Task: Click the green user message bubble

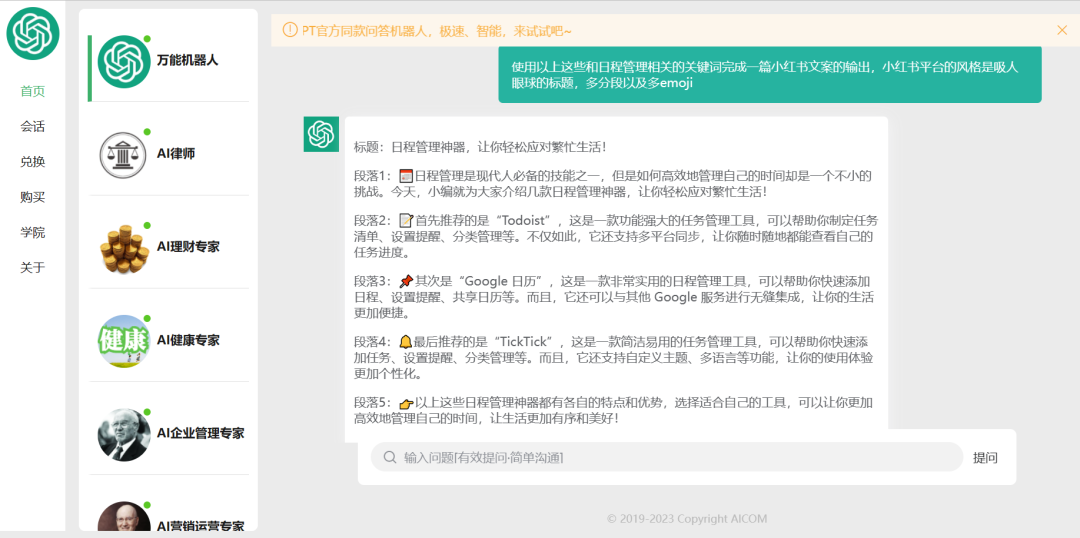Action: coord(769,75)
